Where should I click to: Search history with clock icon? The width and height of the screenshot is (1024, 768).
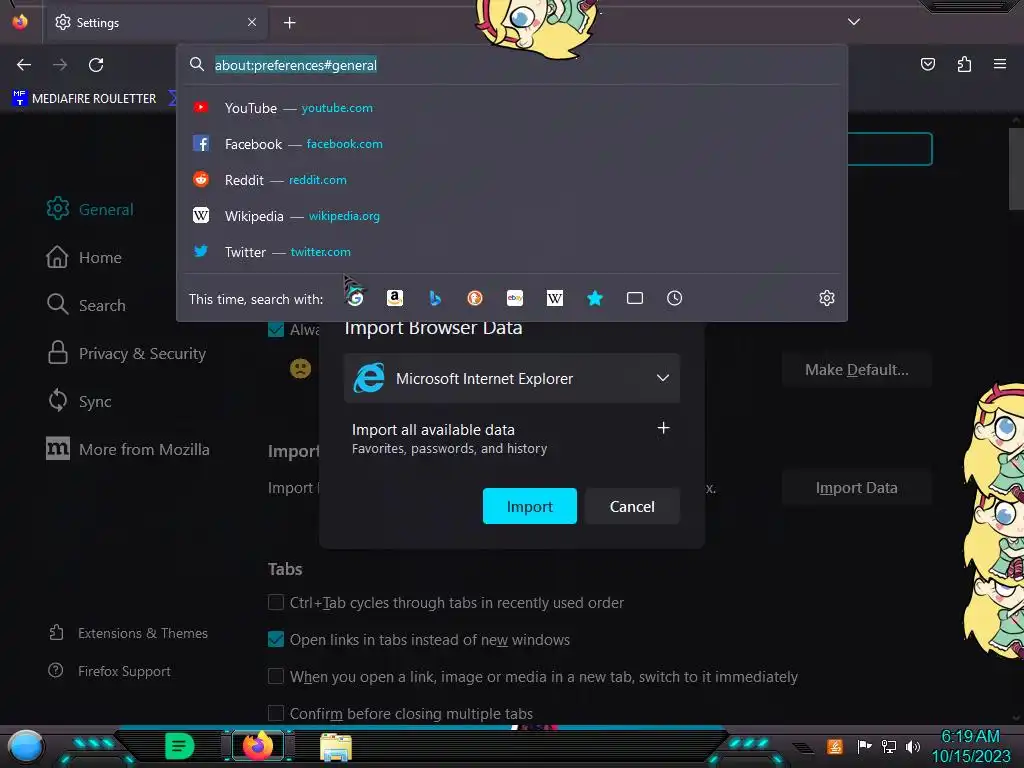click(x=675, y=298)
